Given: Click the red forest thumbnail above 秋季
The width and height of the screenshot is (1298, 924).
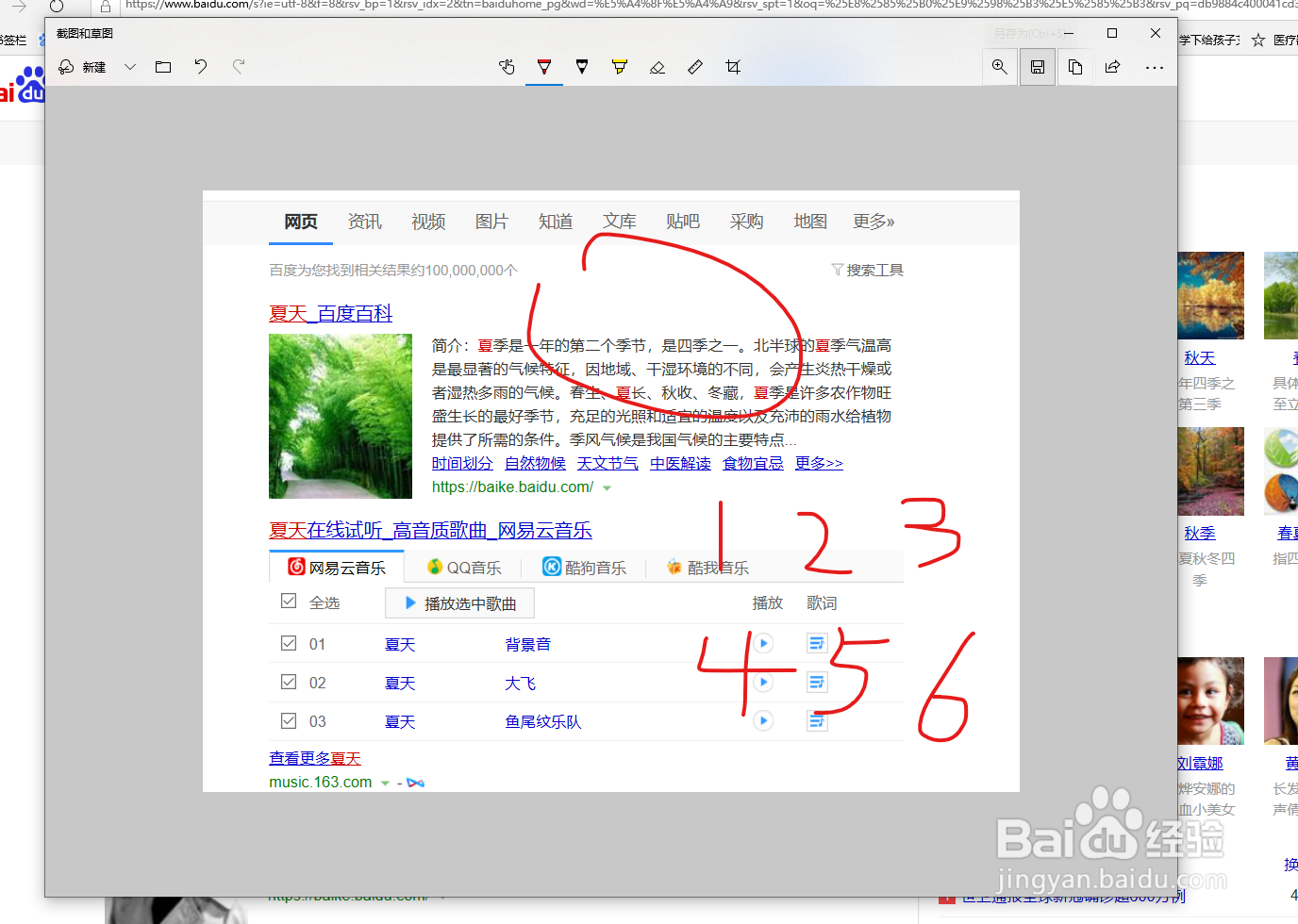Looking at the screenshot, I should tap(1211, 471).
